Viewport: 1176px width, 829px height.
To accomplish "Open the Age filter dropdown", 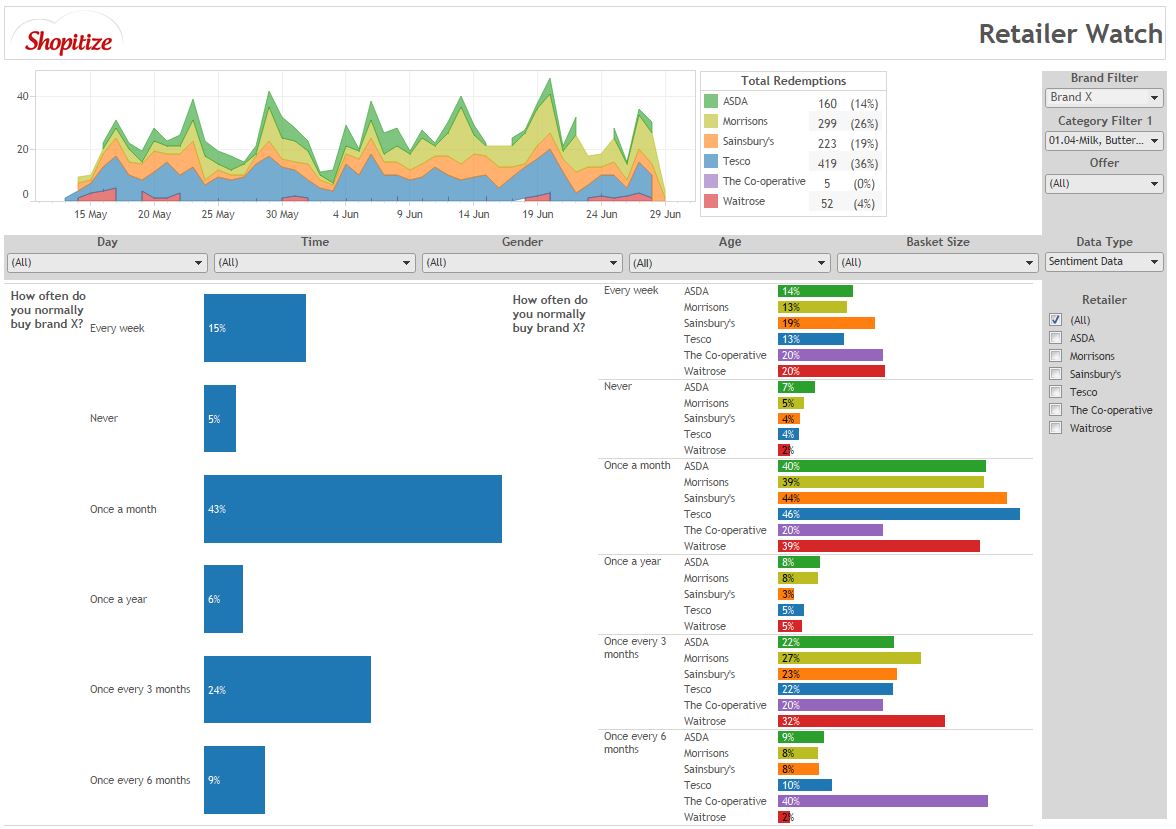I will pyautogui.click(x=730, y=263).
